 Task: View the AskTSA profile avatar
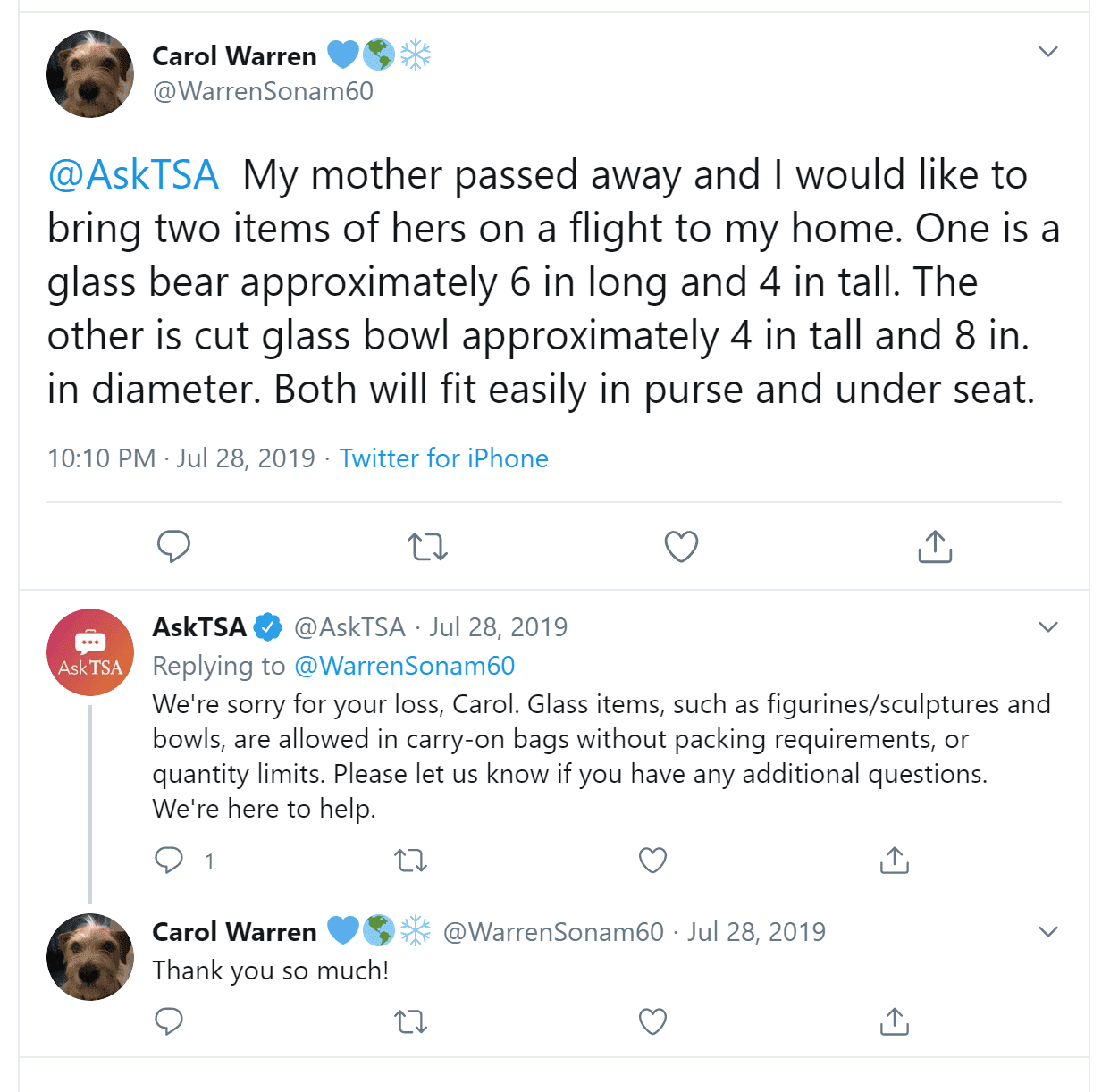point(90,652)
